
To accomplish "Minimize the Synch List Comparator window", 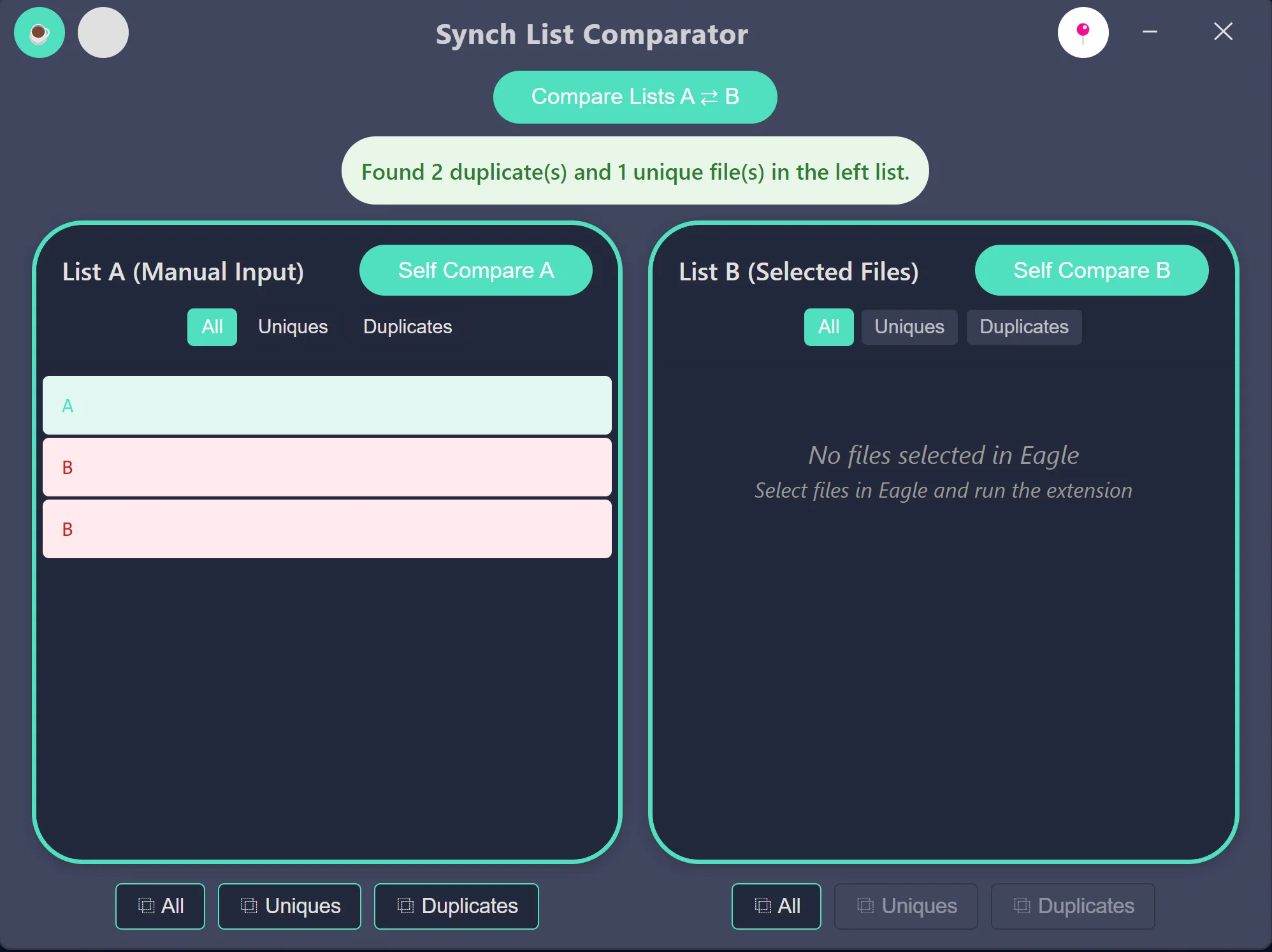I will point(1150,32).
